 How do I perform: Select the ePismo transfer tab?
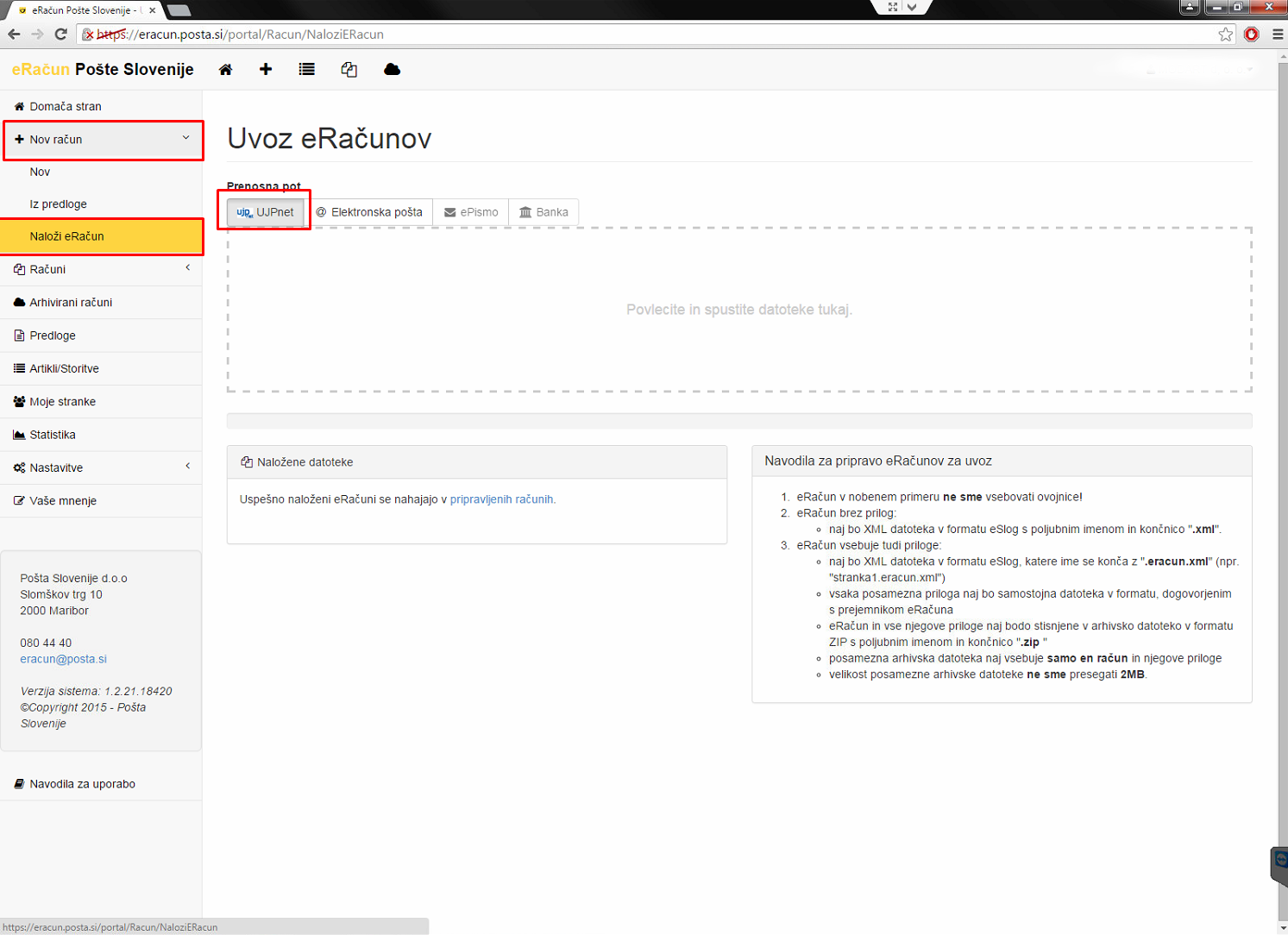point(471,212)
